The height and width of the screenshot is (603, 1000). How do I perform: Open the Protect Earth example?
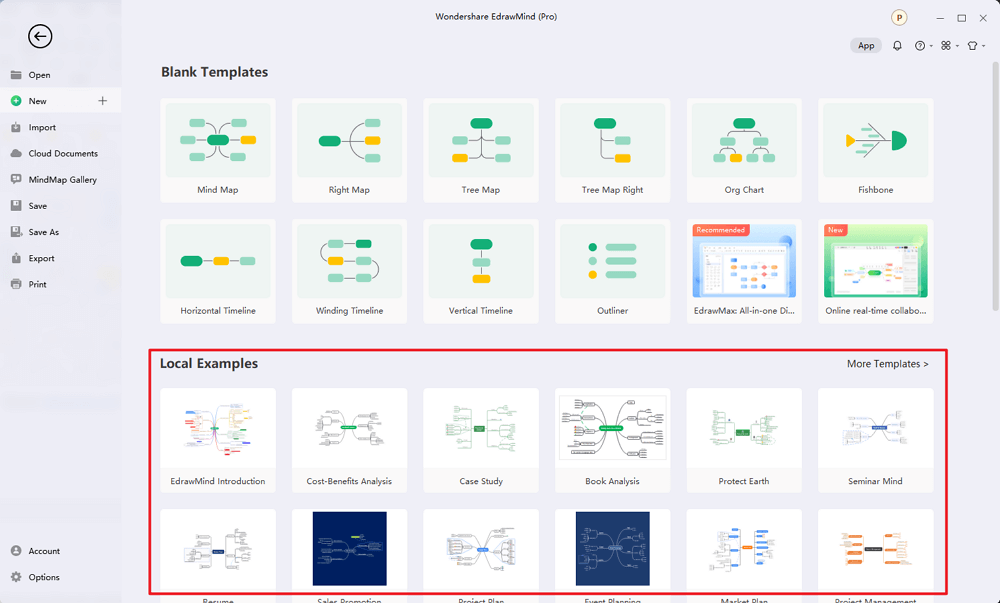click(x=744, y=440)
